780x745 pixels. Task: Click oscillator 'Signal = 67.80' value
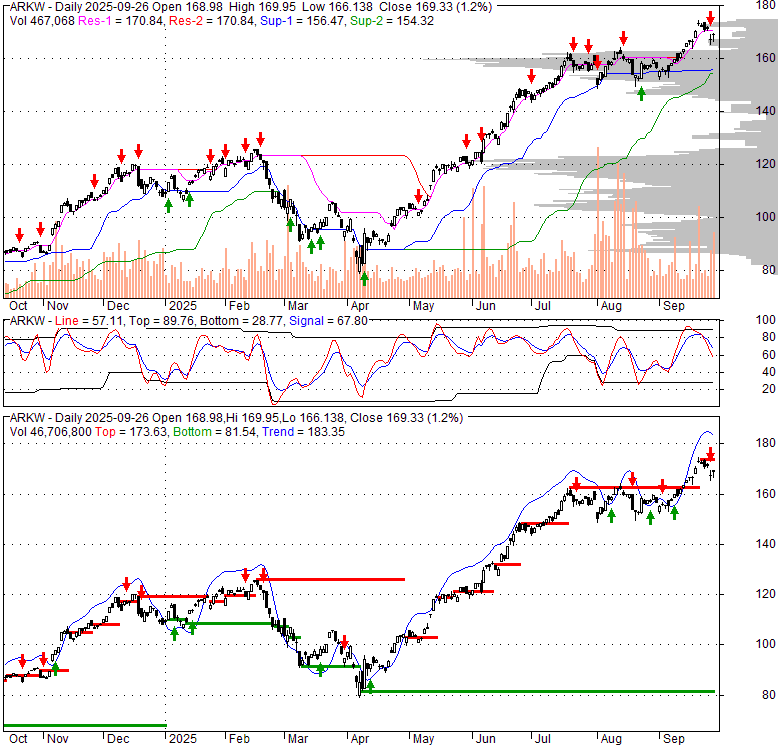[328, 321]
